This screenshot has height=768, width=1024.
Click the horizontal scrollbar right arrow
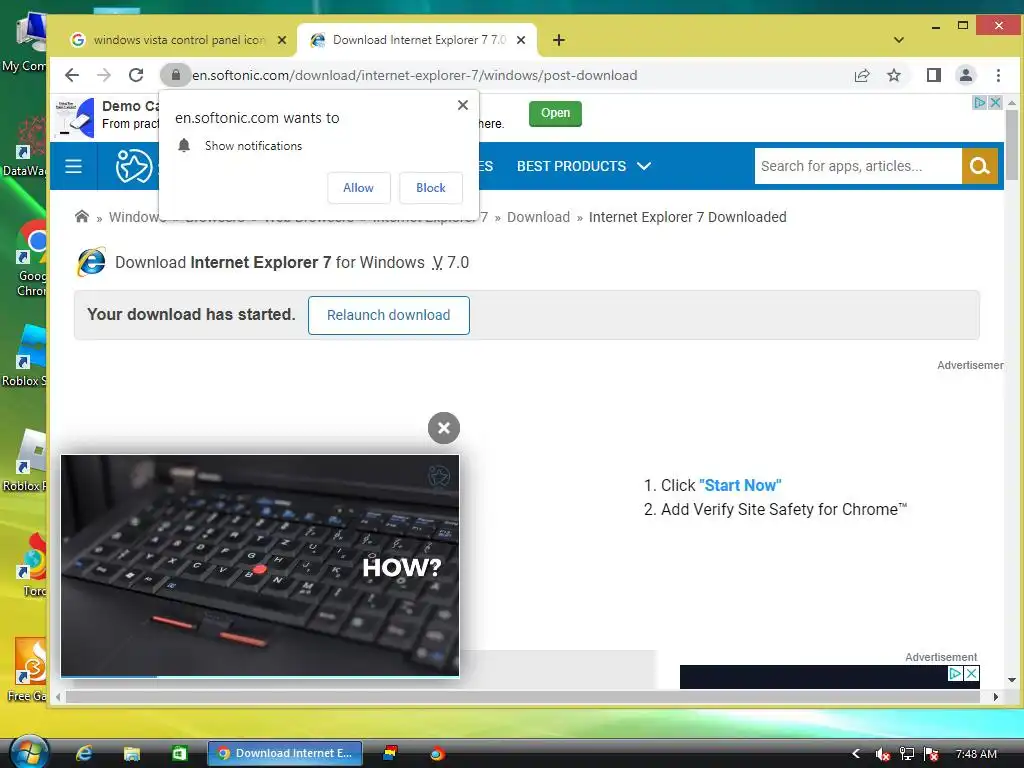tap(995, 697)
